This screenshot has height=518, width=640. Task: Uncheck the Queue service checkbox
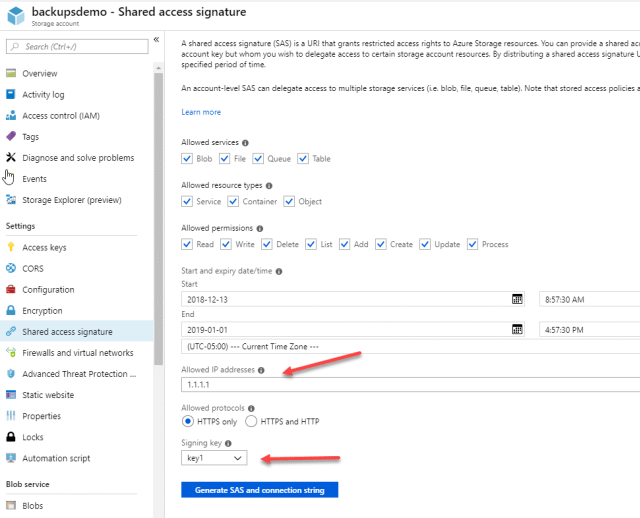tap(259, 159)
